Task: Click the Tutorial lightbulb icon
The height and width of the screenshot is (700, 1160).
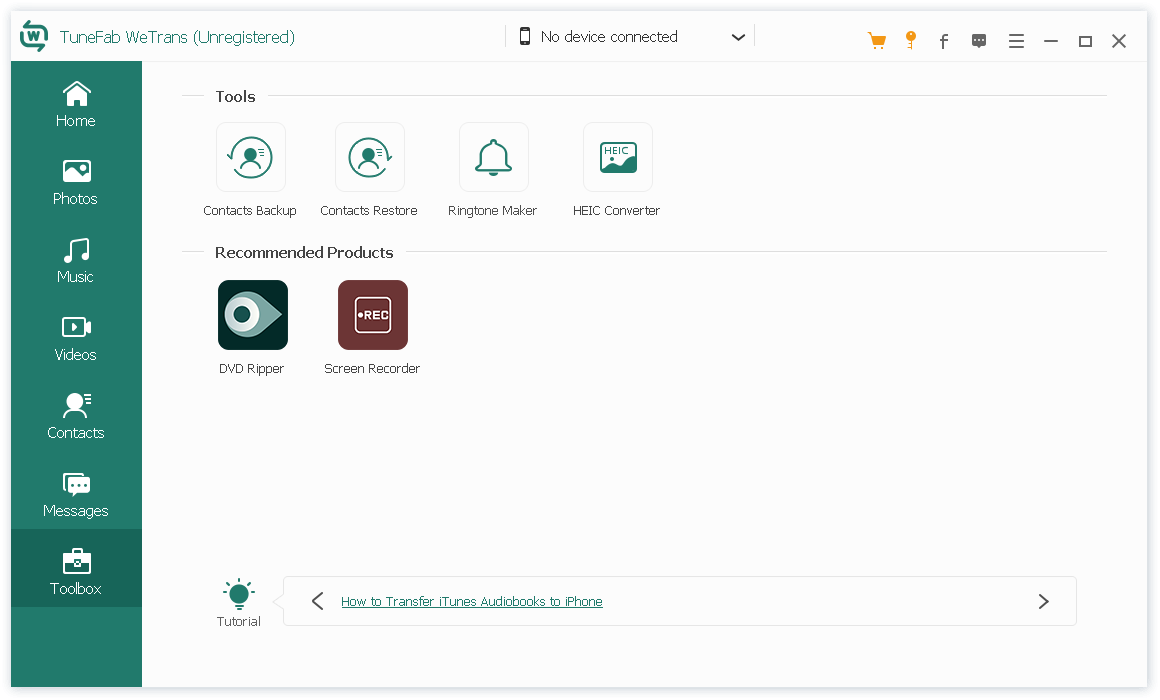Action: [x=239, y=593]
